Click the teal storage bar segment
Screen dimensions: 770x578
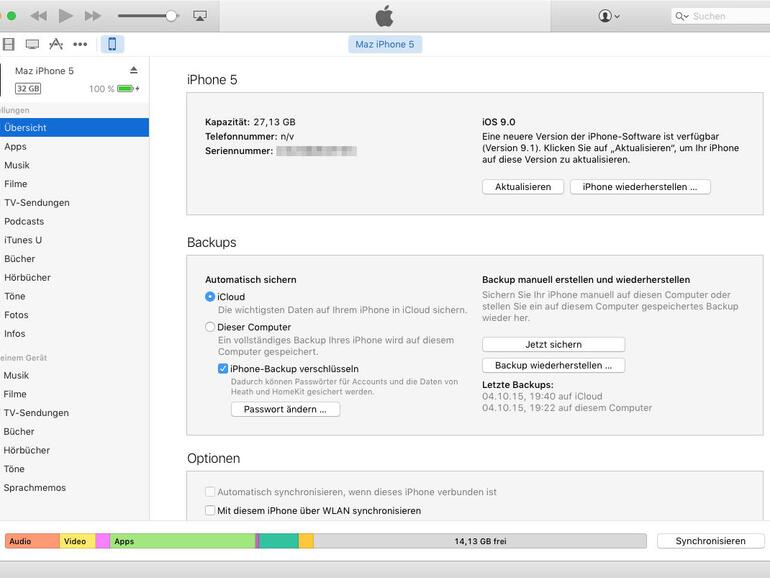pos(278,541)
